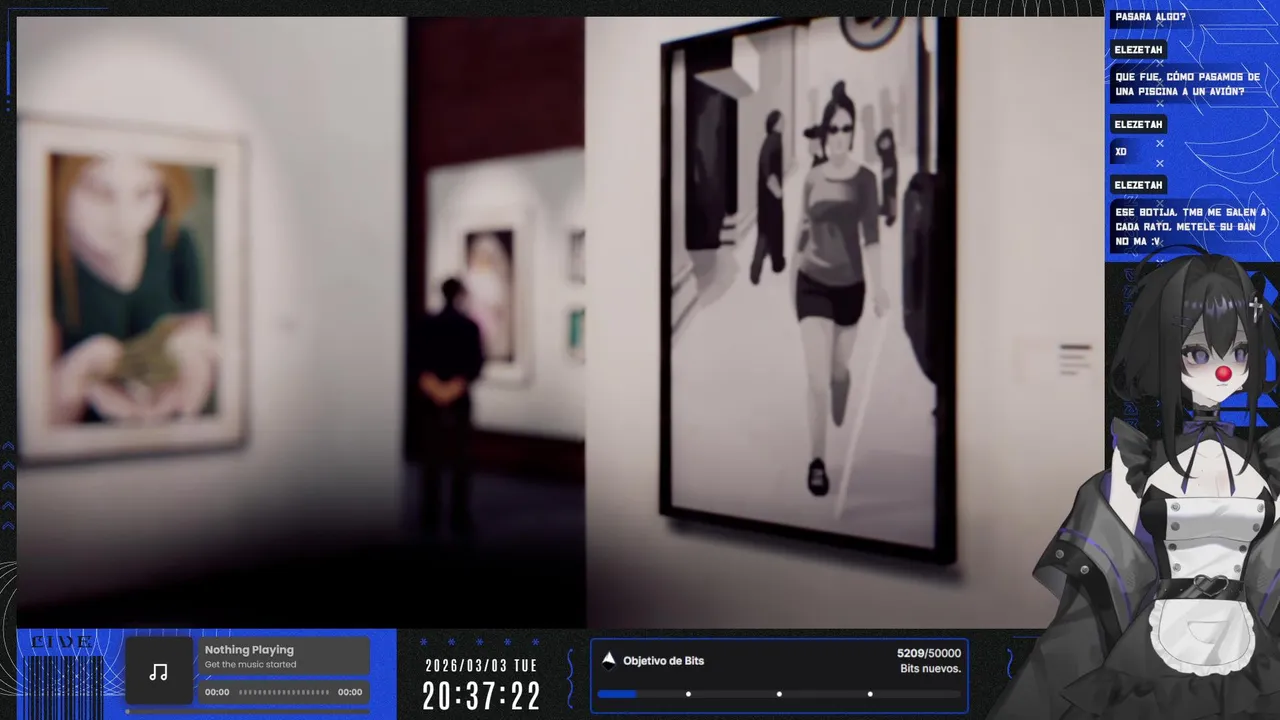Image resolution: width=1280 pixels, height=720 pixels.
Task: Click the music note icon in player widget
Action: (158, 672)
